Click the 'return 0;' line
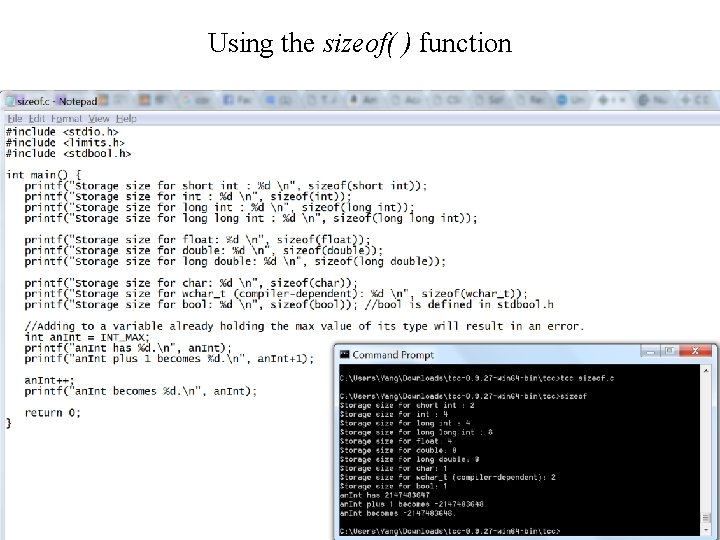Viewport: 720px width, 540px height. tap(52, 413)
